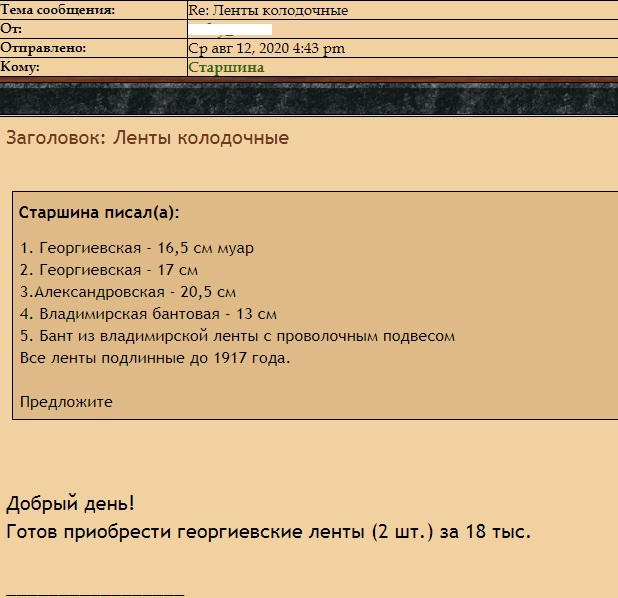
Task: Click the dark marble divider bar
Action: pos(309,100)
